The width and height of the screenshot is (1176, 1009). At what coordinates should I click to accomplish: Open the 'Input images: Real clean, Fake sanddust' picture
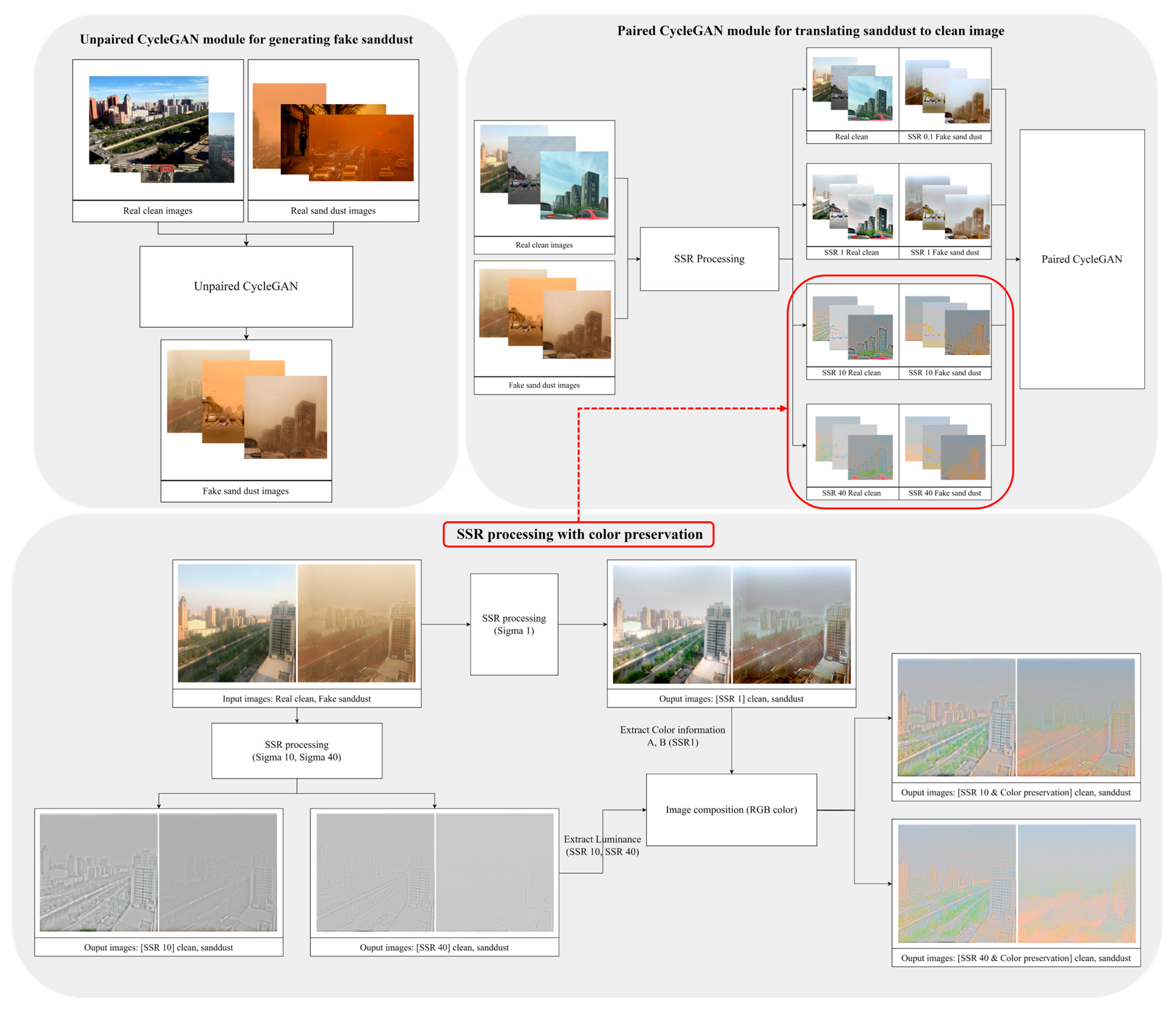pyautogui.click(x=296, y=623)
